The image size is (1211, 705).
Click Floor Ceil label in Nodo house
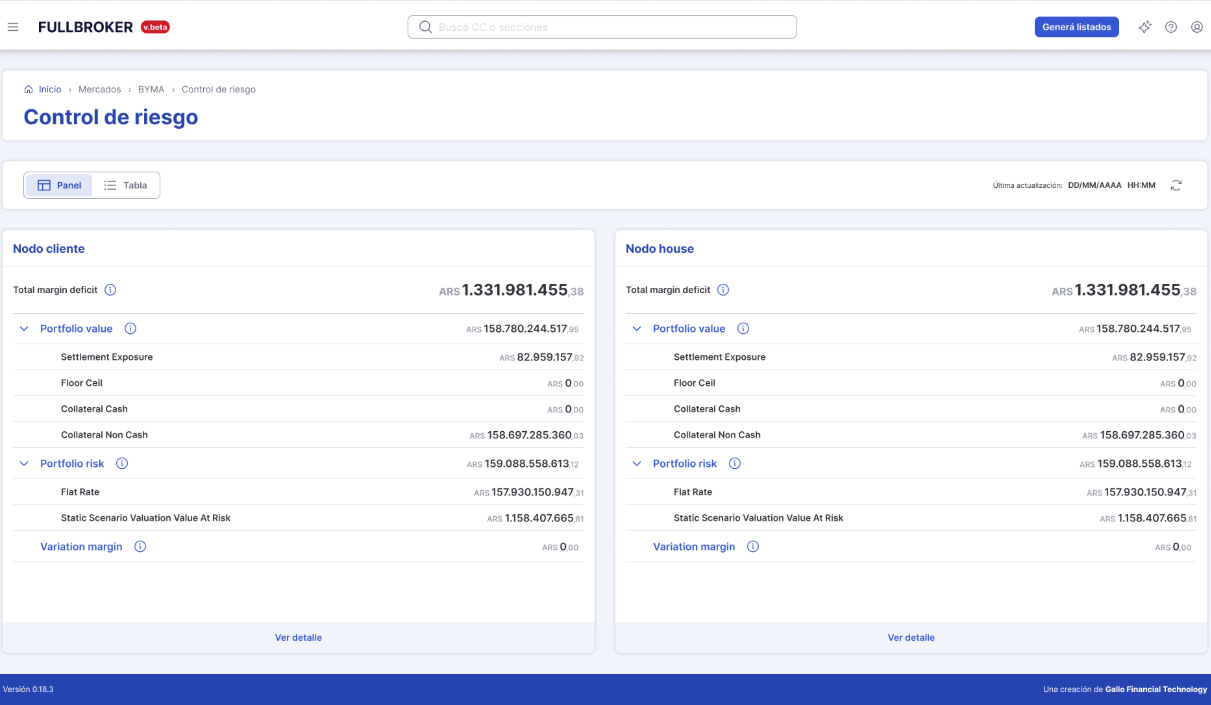tap(694, 383)
